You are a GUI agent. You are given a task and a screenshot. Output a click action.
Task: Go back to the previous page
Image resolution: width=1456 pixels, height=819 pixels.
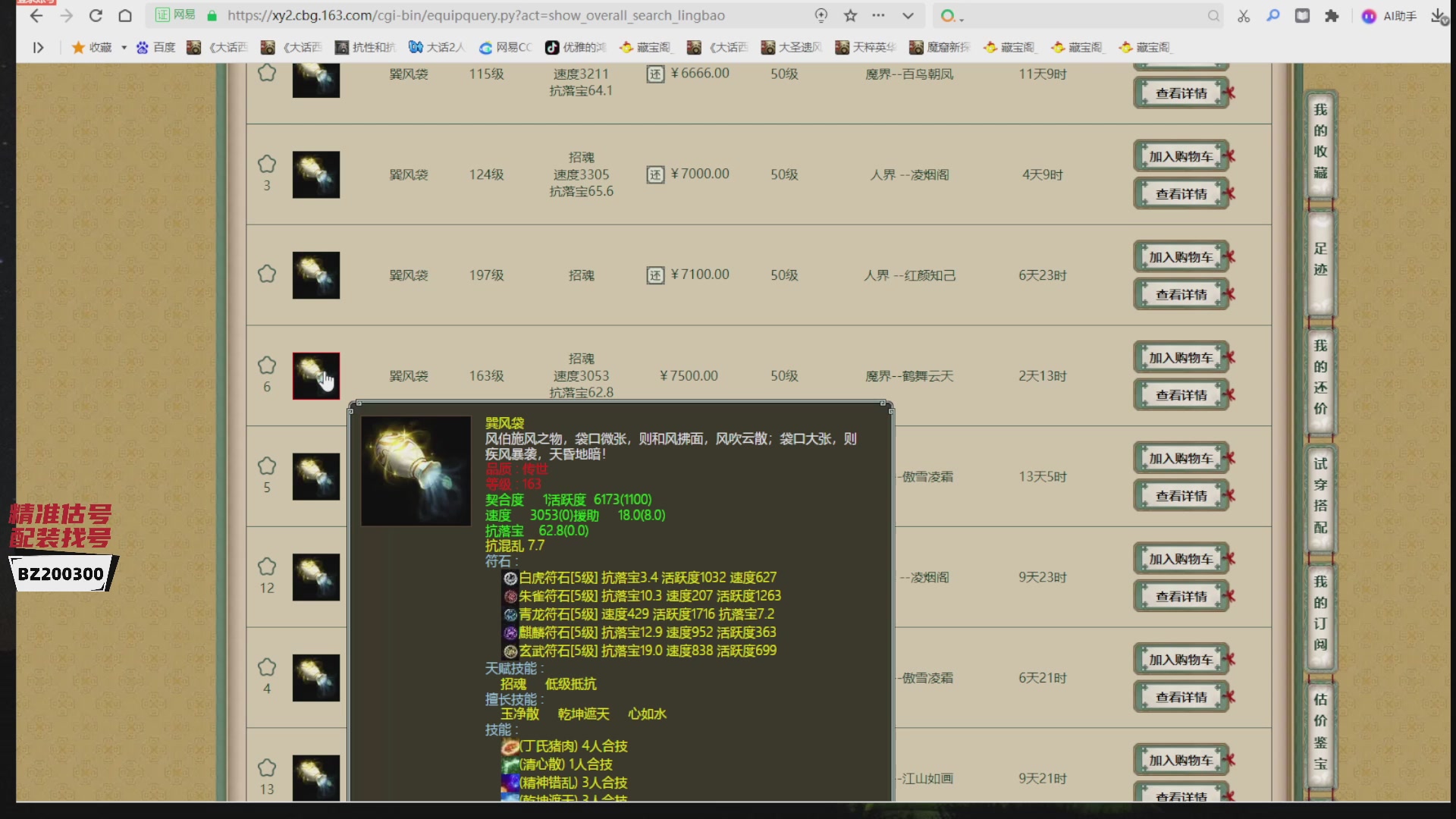(36, 16)
